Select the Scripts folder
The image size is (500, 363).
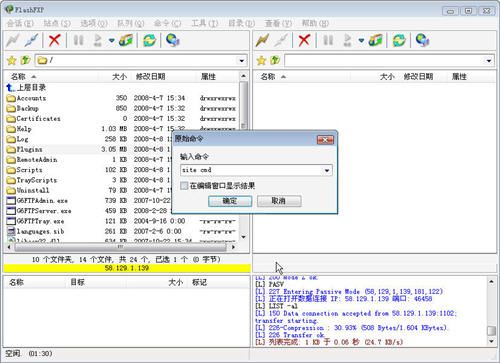24,170
